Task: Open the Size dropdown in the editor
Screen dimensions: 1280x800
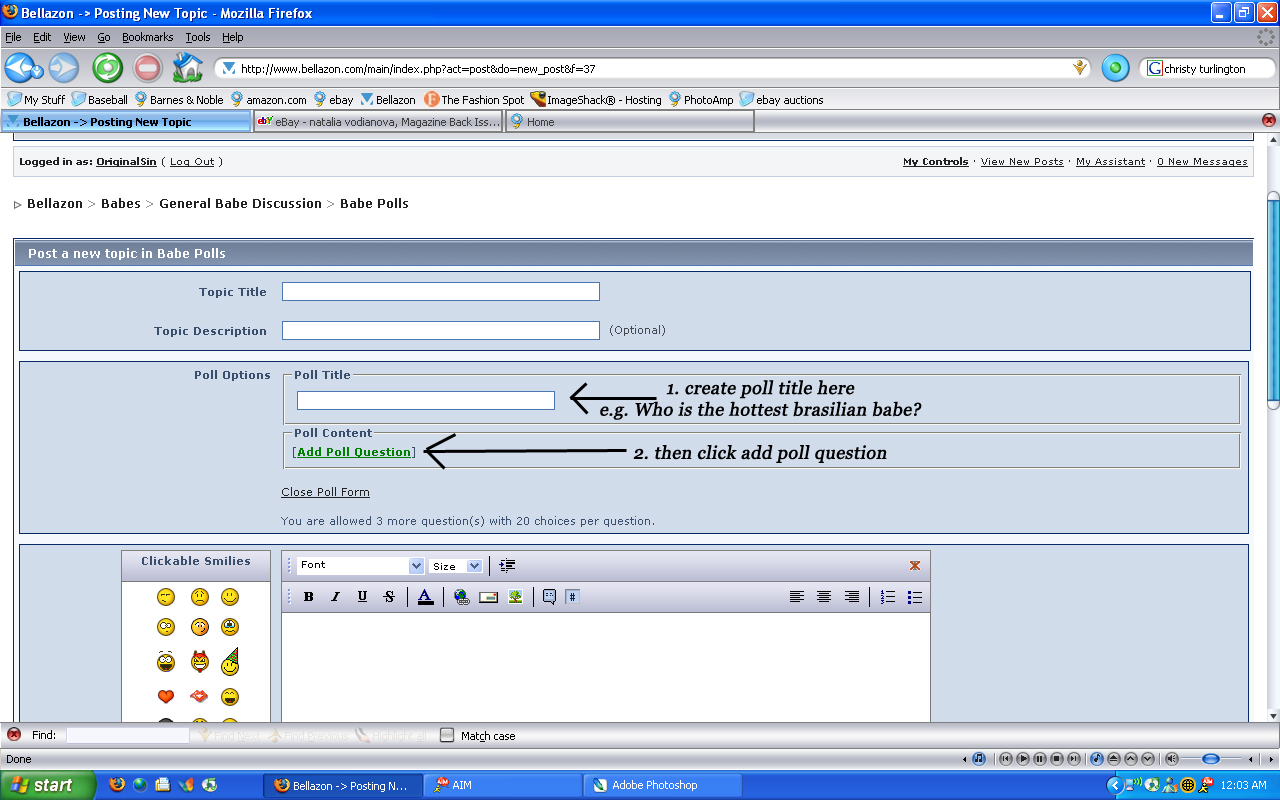Action: click(x=456, y=566)
